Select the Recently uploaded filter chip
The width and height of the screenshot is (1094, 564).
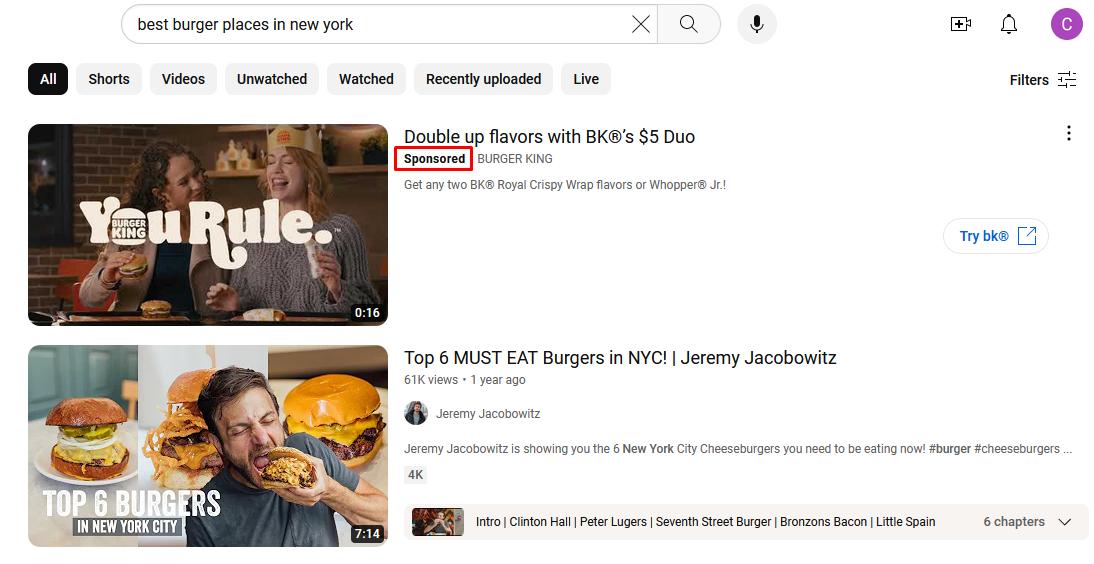[x=484, y=79]
